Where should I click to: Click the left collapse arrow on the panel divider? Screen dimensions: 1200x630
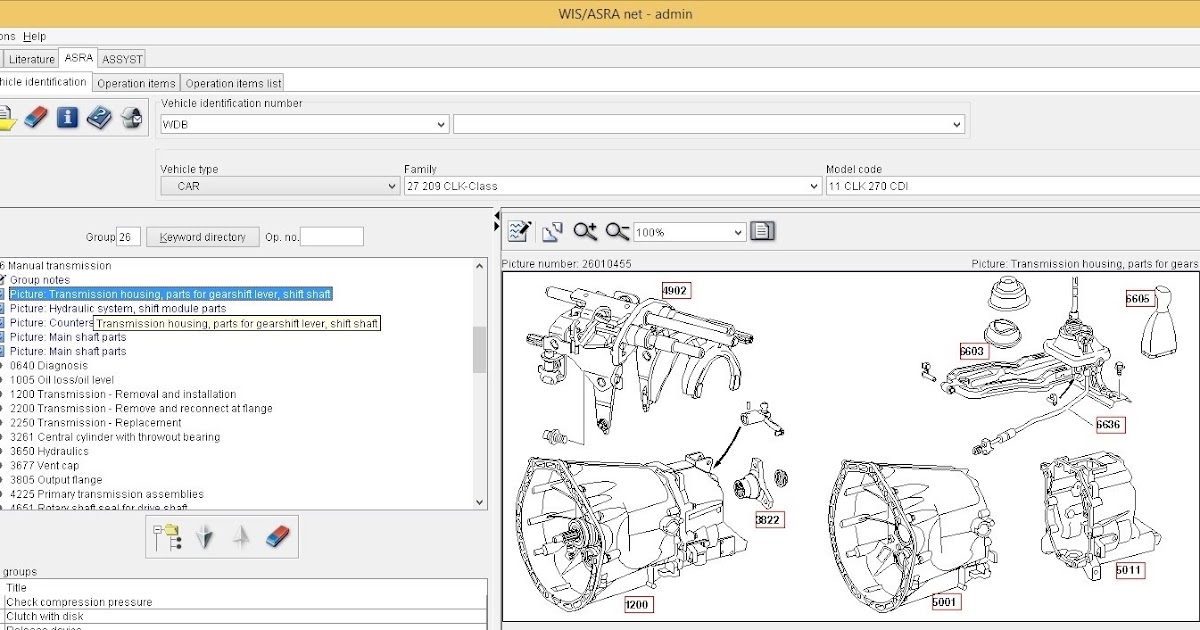497,215
